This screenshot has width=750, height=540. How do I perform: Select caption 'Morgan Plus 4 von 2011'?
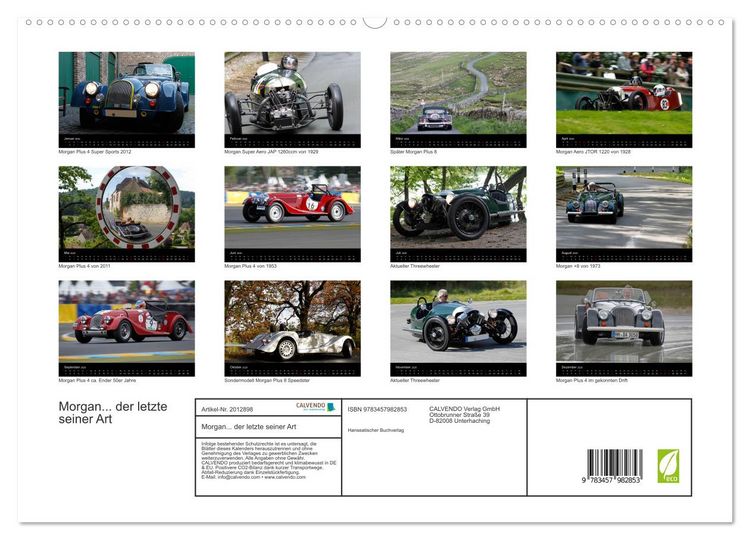[84, 266]
